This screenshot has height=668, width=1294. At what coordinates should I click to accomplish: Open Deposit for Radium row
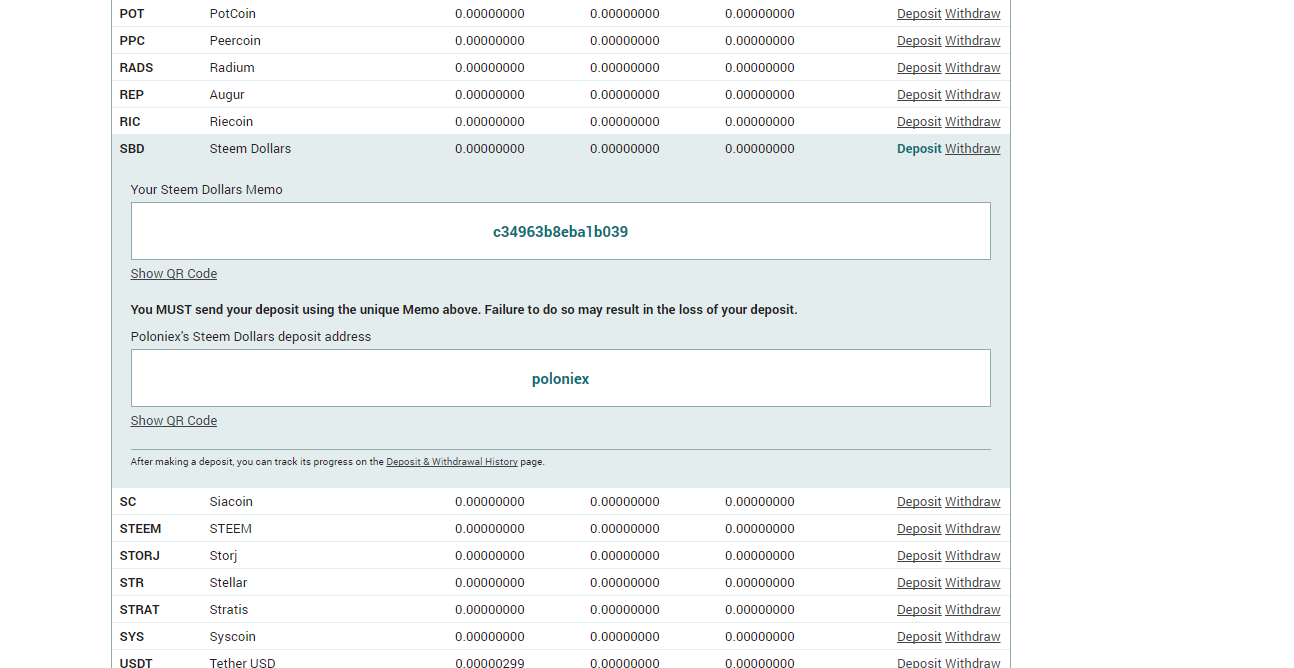tap(919, 68)
